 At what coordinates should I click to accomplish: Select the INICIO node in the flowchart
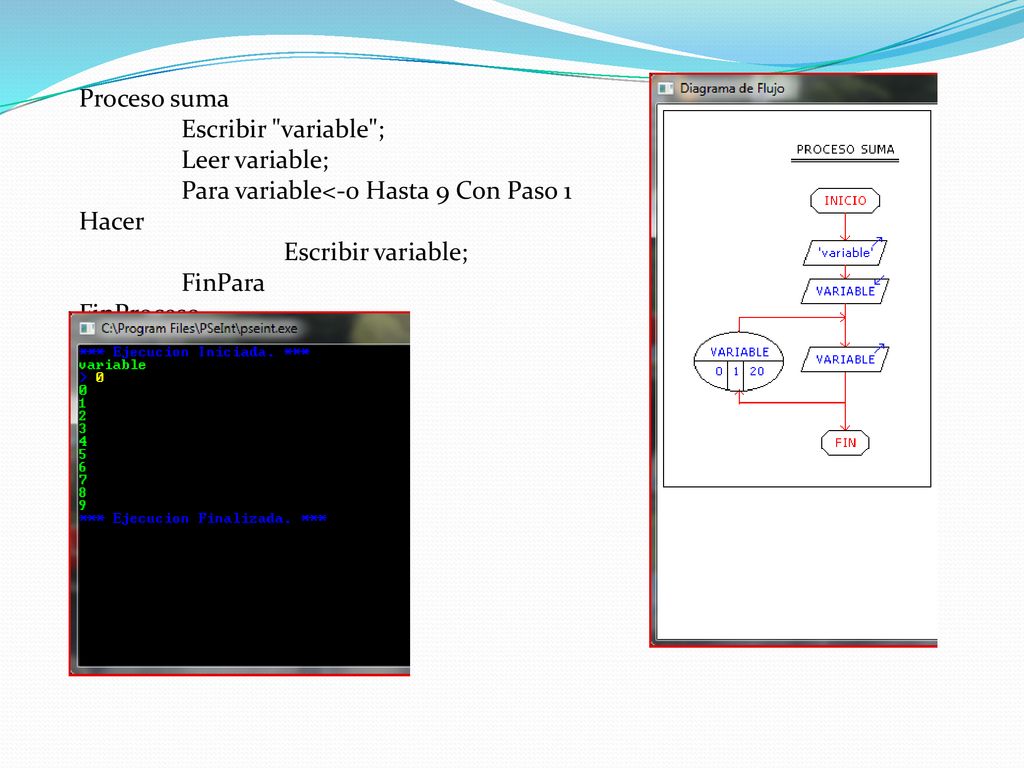tap(845, 200)
